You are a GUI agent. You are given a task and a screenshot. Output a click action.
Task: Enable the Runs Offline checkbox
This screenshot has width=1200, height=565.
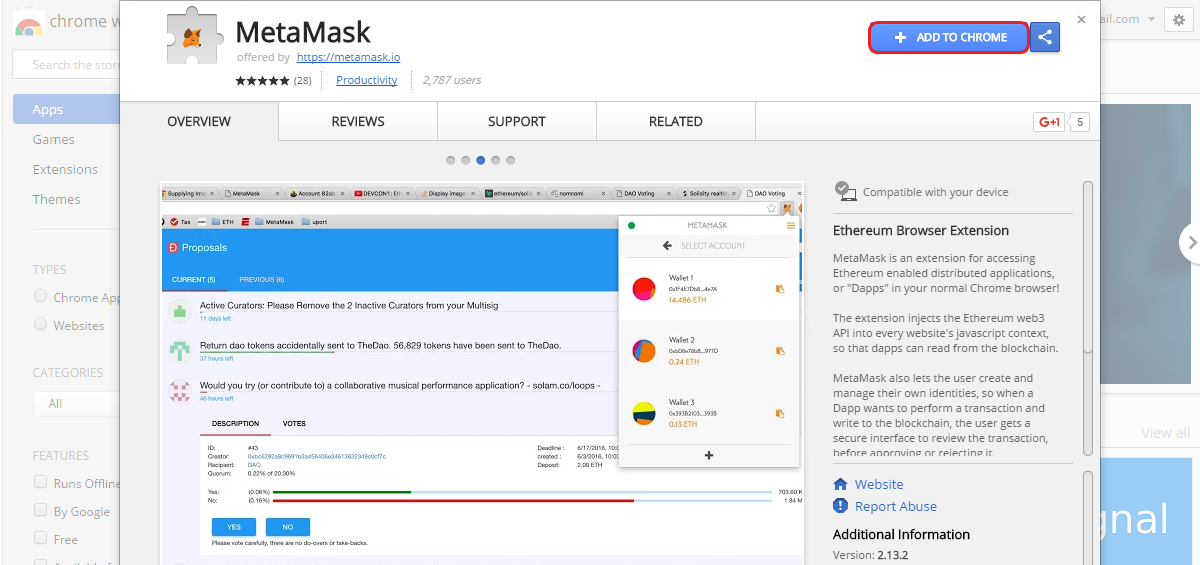click(41, 482)
